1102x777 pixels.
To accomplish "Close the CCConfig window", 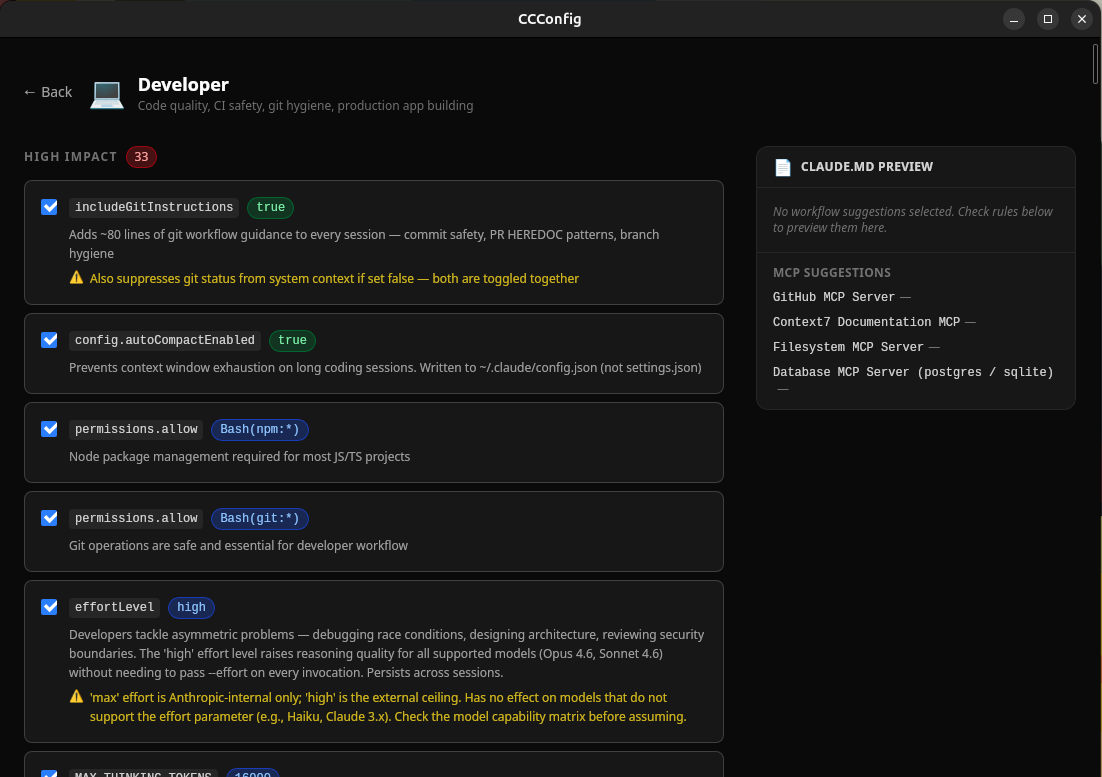I will click(1082, 19).
